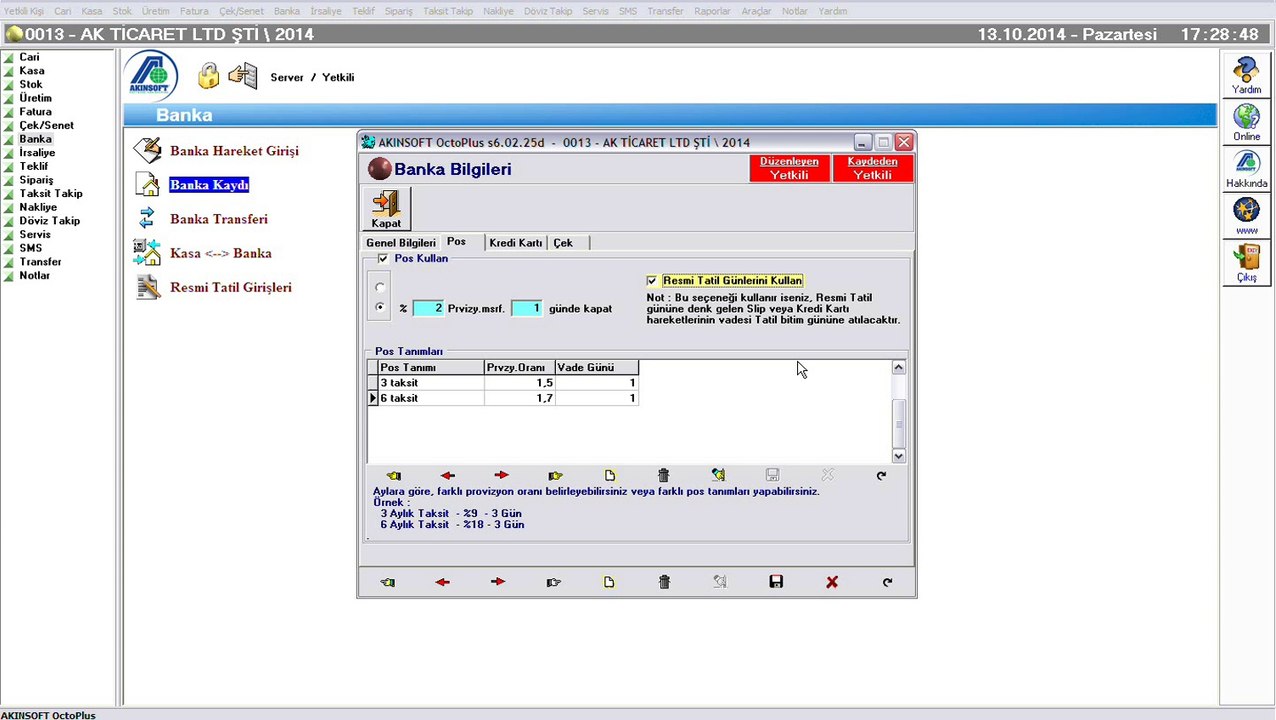This screenshot has width=1276, height=720.
Task: Edit row in Pos Tanımları navigator
Action: point(718,476)
